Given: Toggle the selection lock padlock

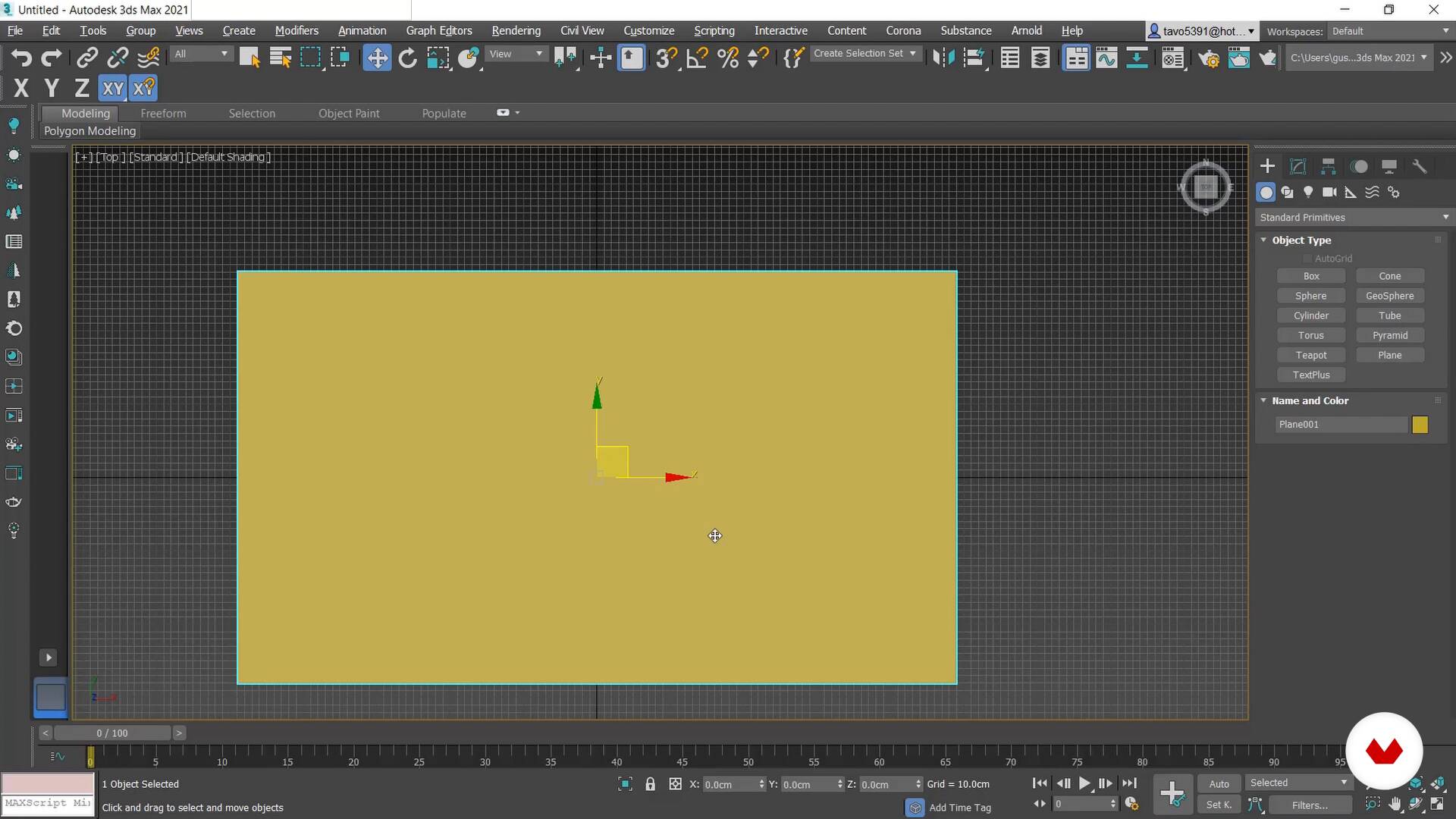Looking at the screenshot, I should click(650, 784).
